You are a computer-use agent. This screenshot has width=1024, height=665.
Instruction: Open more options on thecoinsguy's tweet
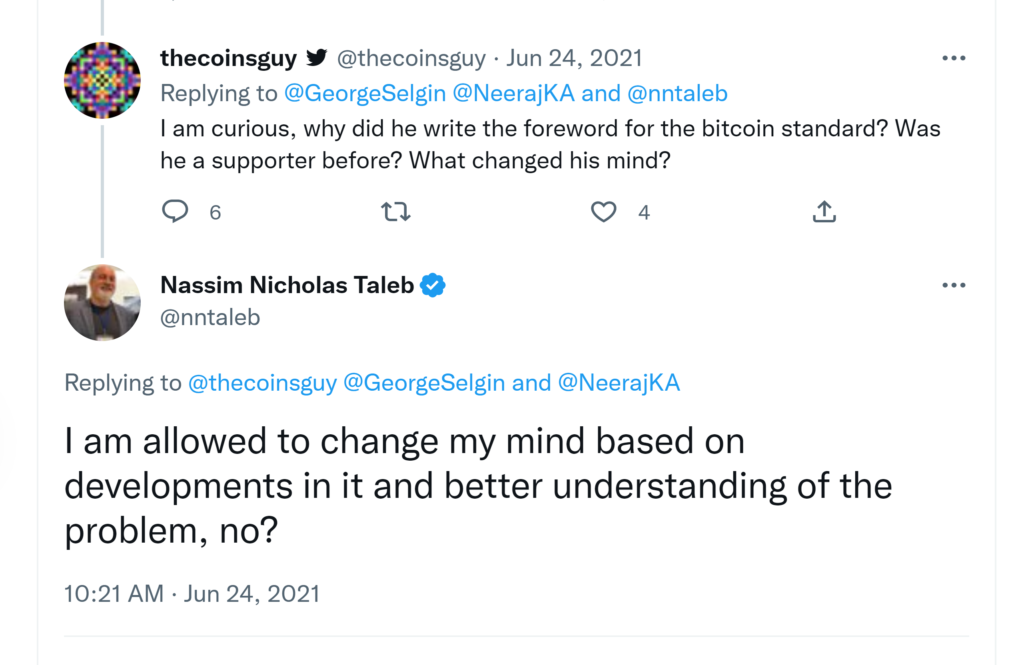[954, 58]
